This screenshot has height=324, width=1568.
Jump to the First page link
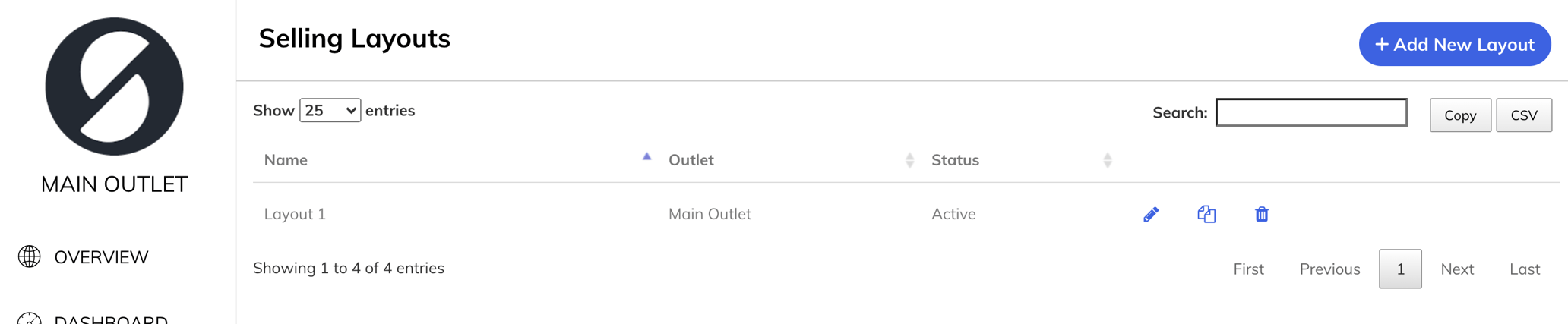(x=1248, y=269)
